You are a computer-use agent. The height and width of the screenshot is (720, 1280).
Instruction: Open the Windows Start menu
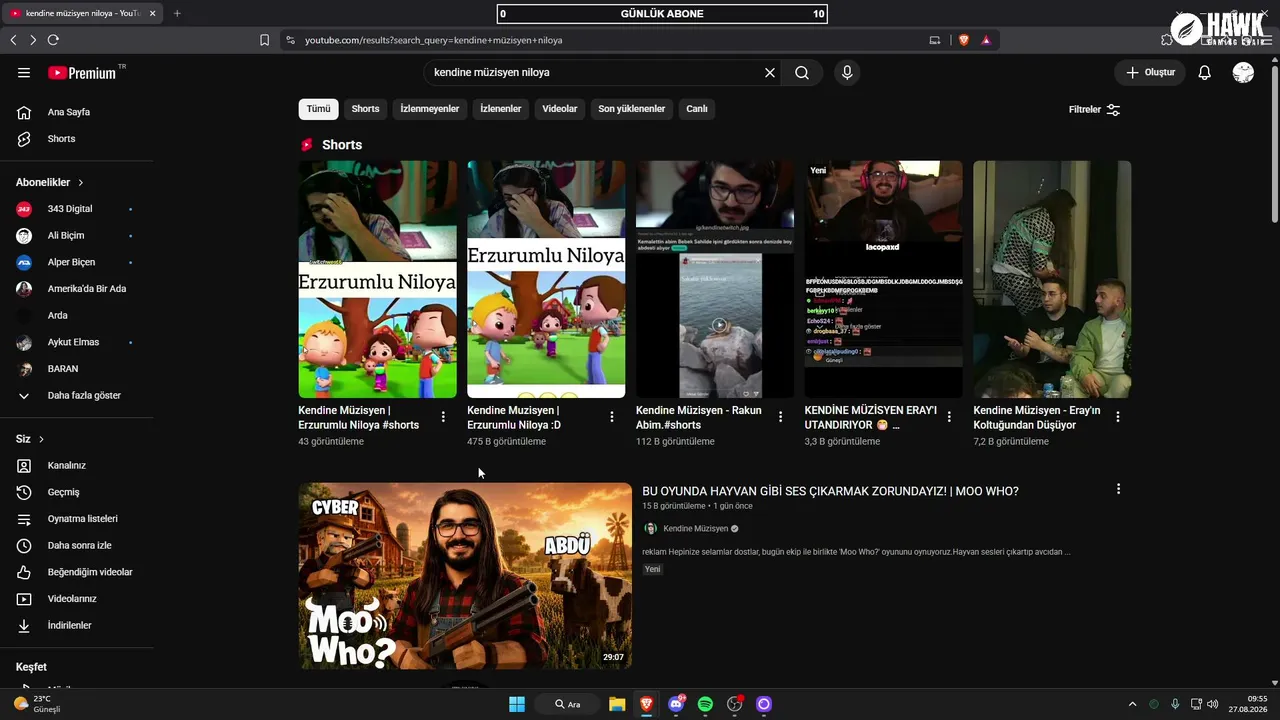coord(517,704)
